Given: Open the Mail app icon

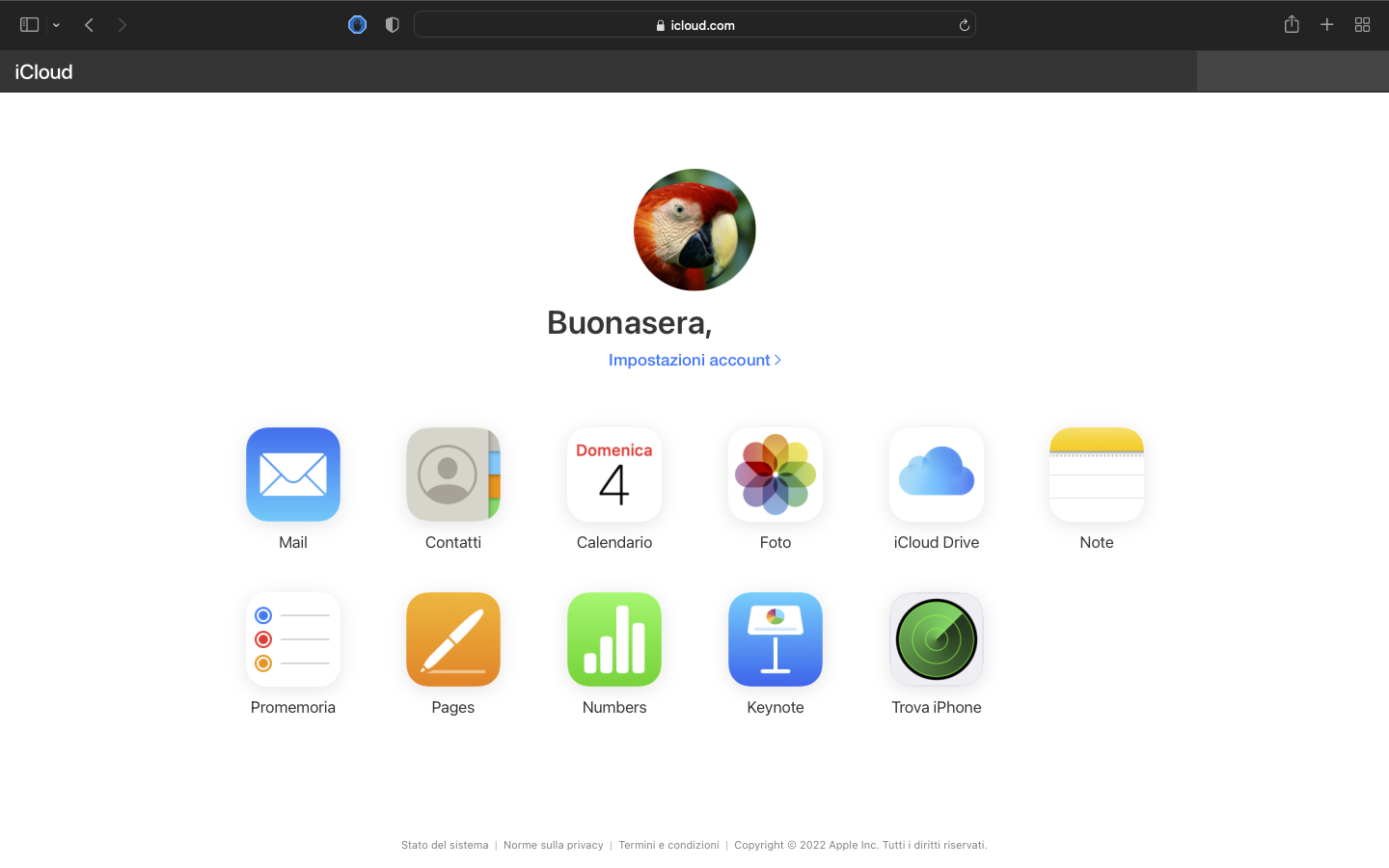Looking at the screenshot, I should (x=292, y=475).
